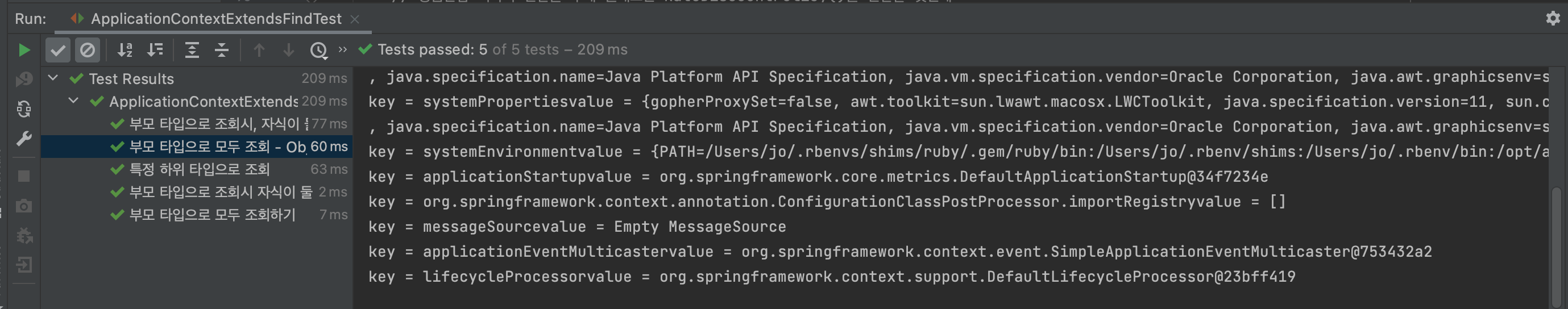Open wrench settings icon in sidebar
Viewport: 1568px width, 309px height.
pyautogui.click(x=24, y=139)
